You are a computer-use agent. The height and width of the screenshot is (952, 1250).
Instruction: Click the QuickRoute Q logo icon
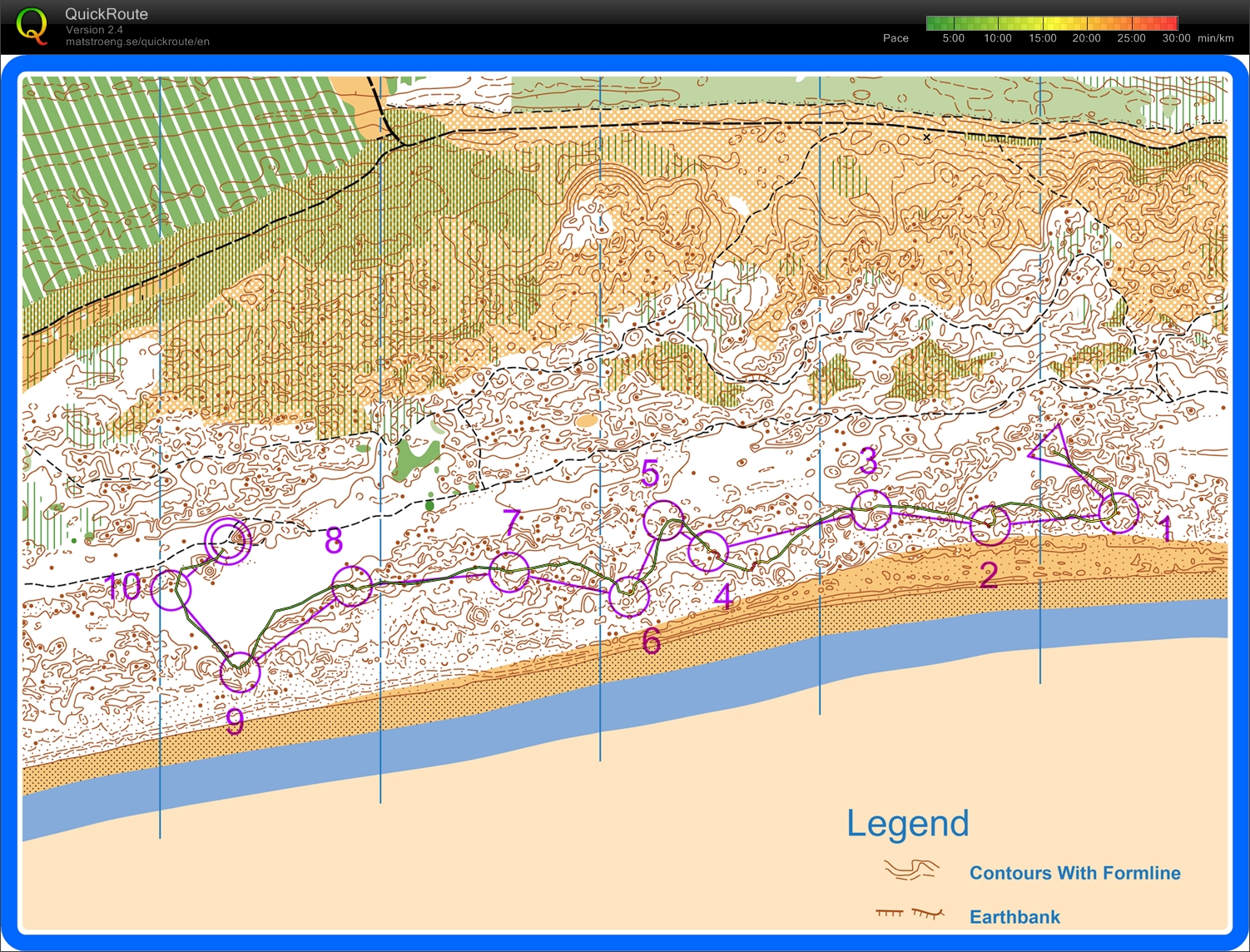pos(32,26)
